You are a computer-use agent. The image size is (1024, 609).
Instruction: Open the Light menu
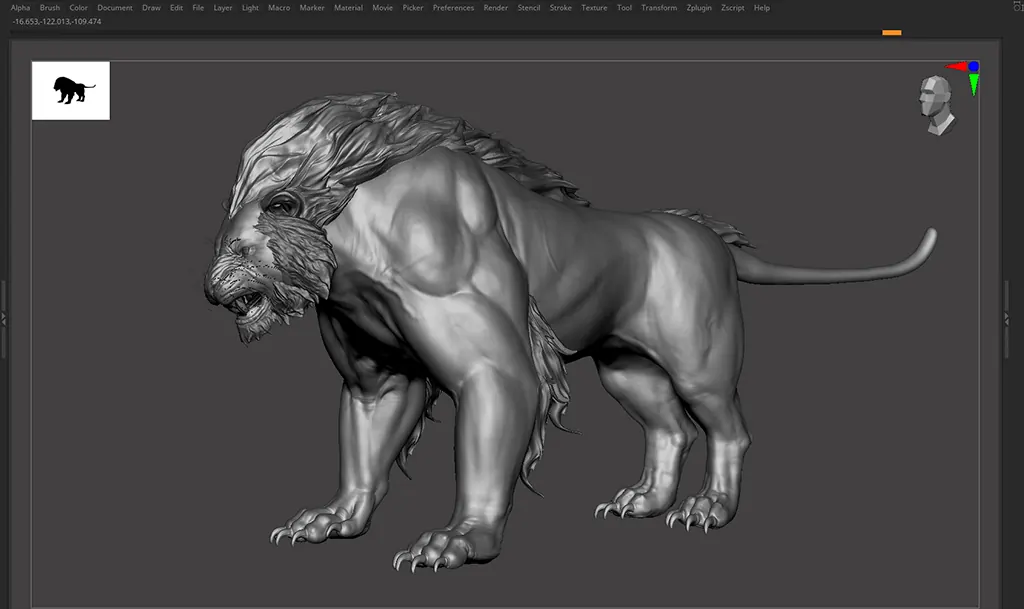pos(250,8)
